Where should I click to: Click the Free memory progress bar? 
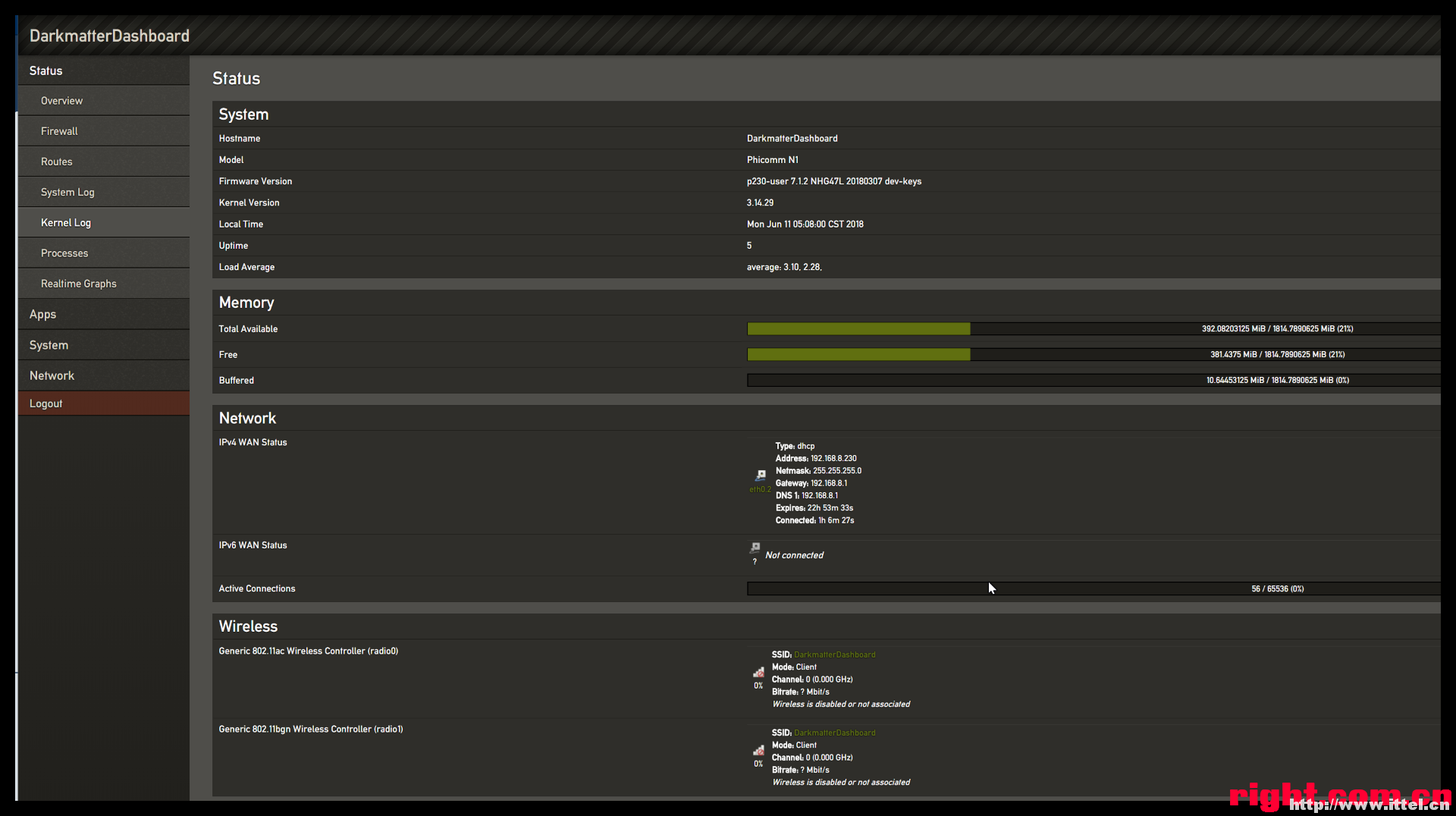(x=1094, y=354)
